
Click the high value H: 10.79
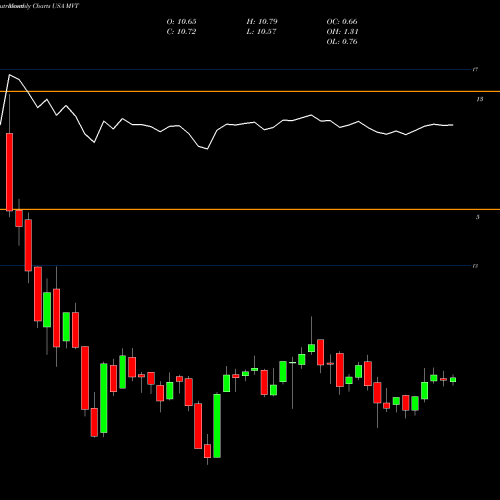[x=262, y=22]
